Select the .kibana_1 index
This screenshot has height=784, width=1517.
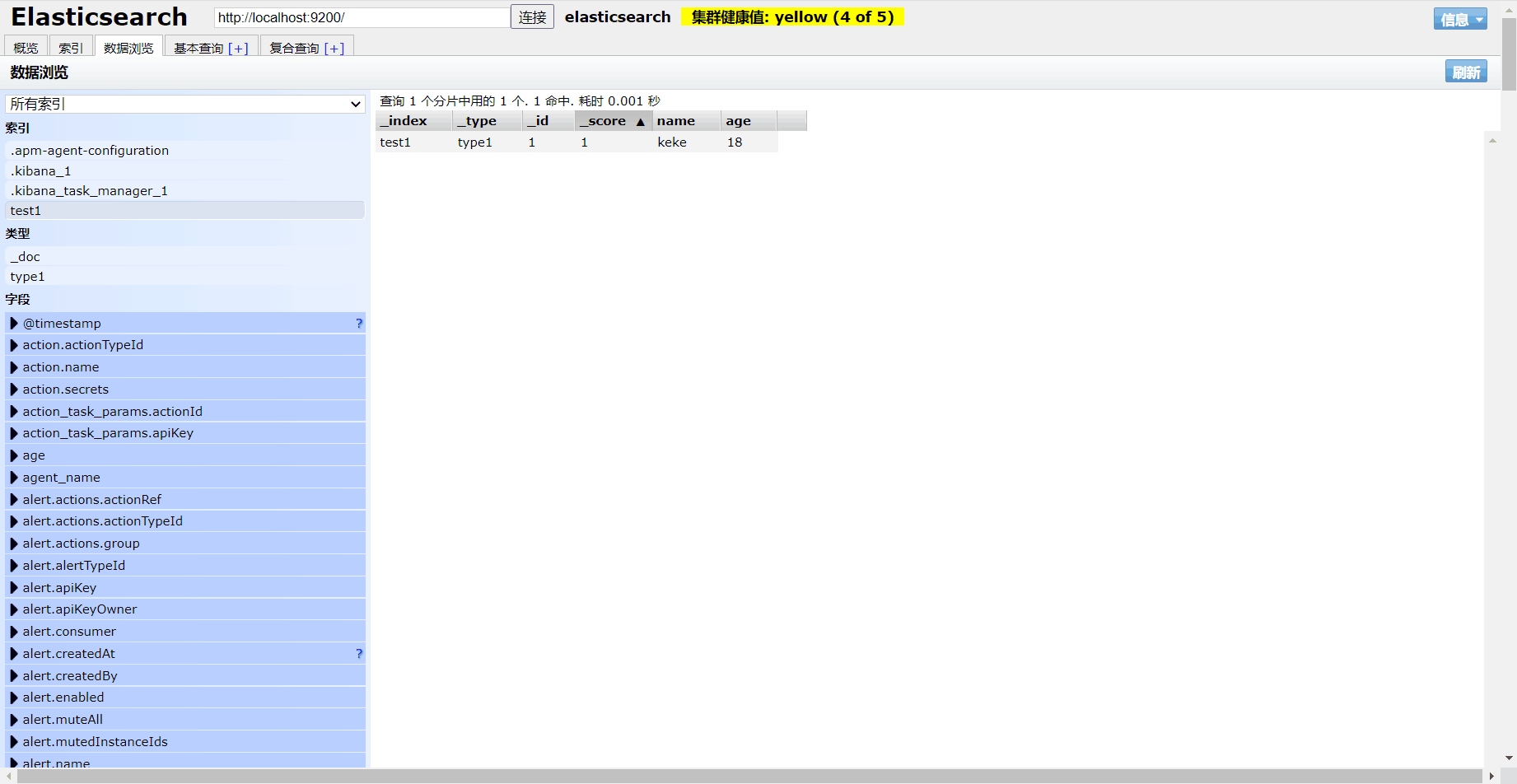point(185,171)
